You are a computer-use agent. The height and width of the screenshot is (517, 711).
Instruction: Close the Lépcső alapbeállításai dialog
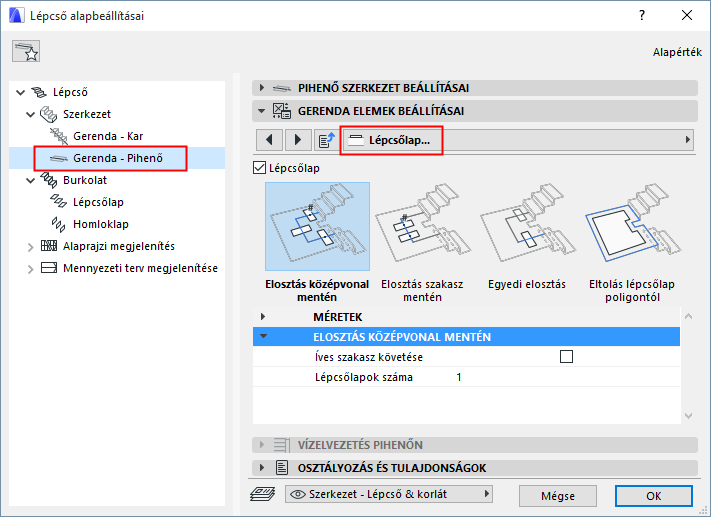pos(687,15)
